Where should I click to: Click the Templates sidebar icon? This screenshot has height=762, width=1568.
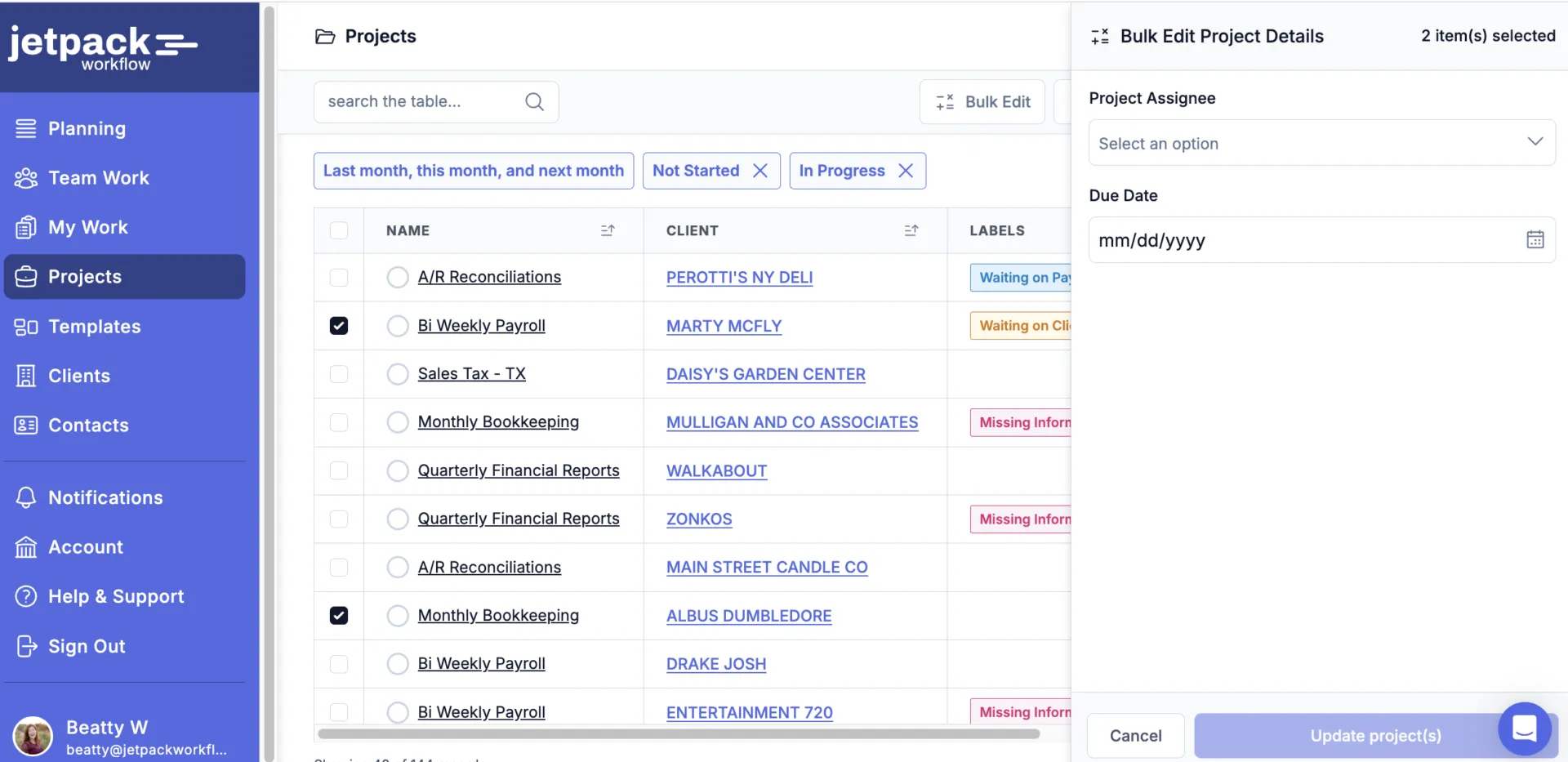pos(26,327)
